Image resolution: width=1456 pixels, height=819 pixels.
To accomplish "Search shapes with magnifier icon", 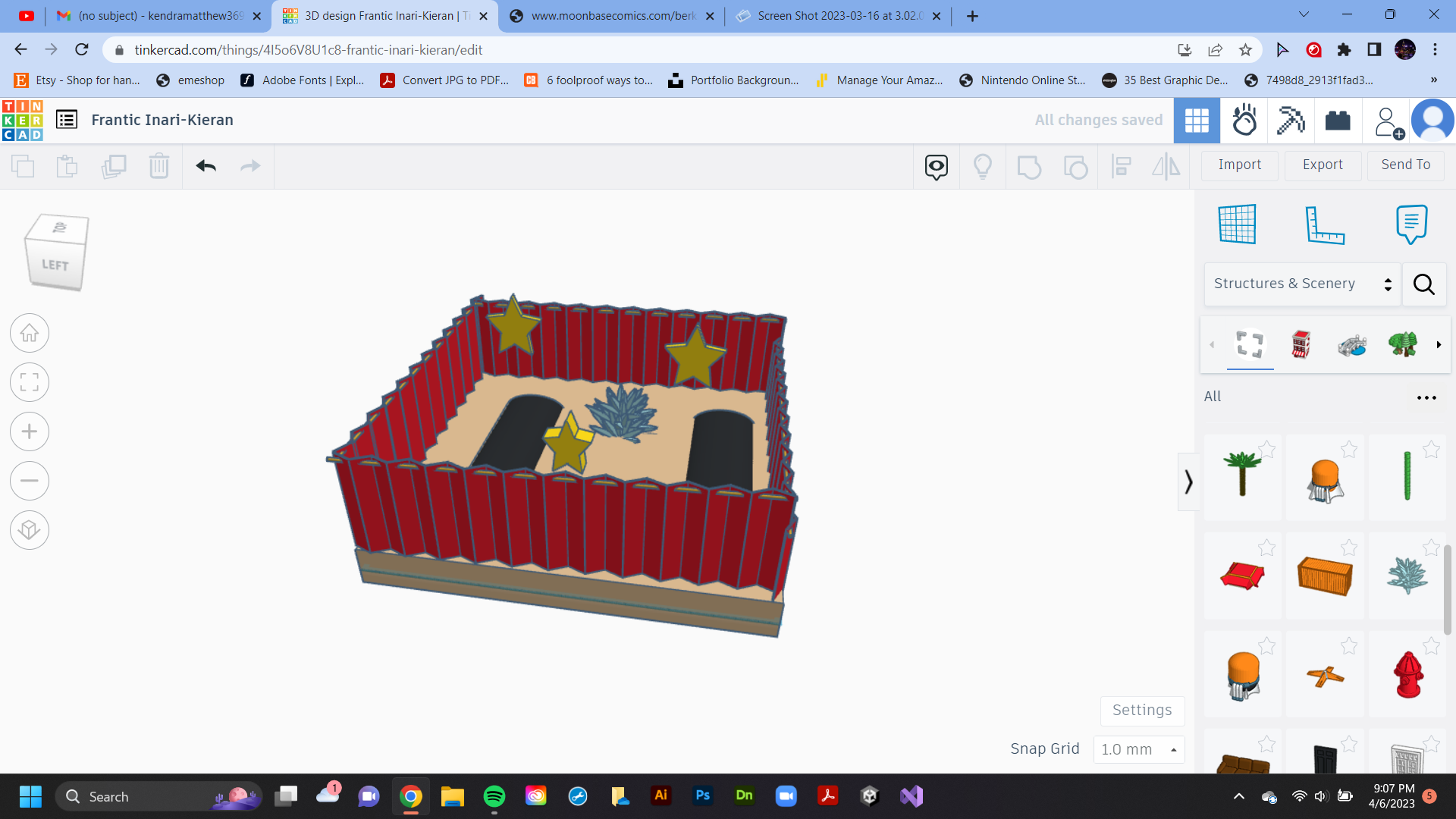I will pyautogui.click(x=1424, y=284).
